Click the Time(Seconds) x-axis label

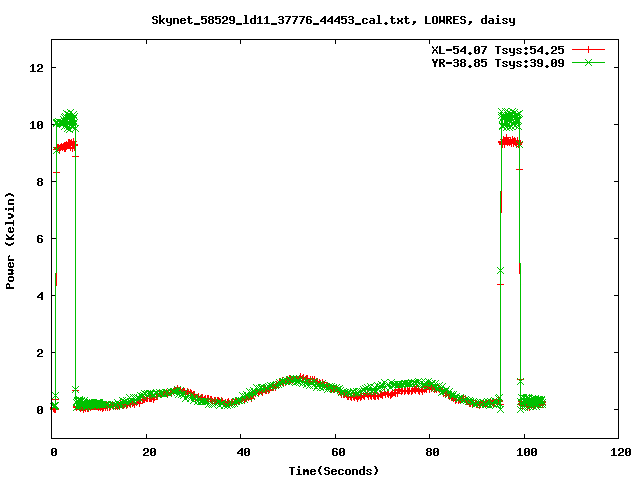334,471
